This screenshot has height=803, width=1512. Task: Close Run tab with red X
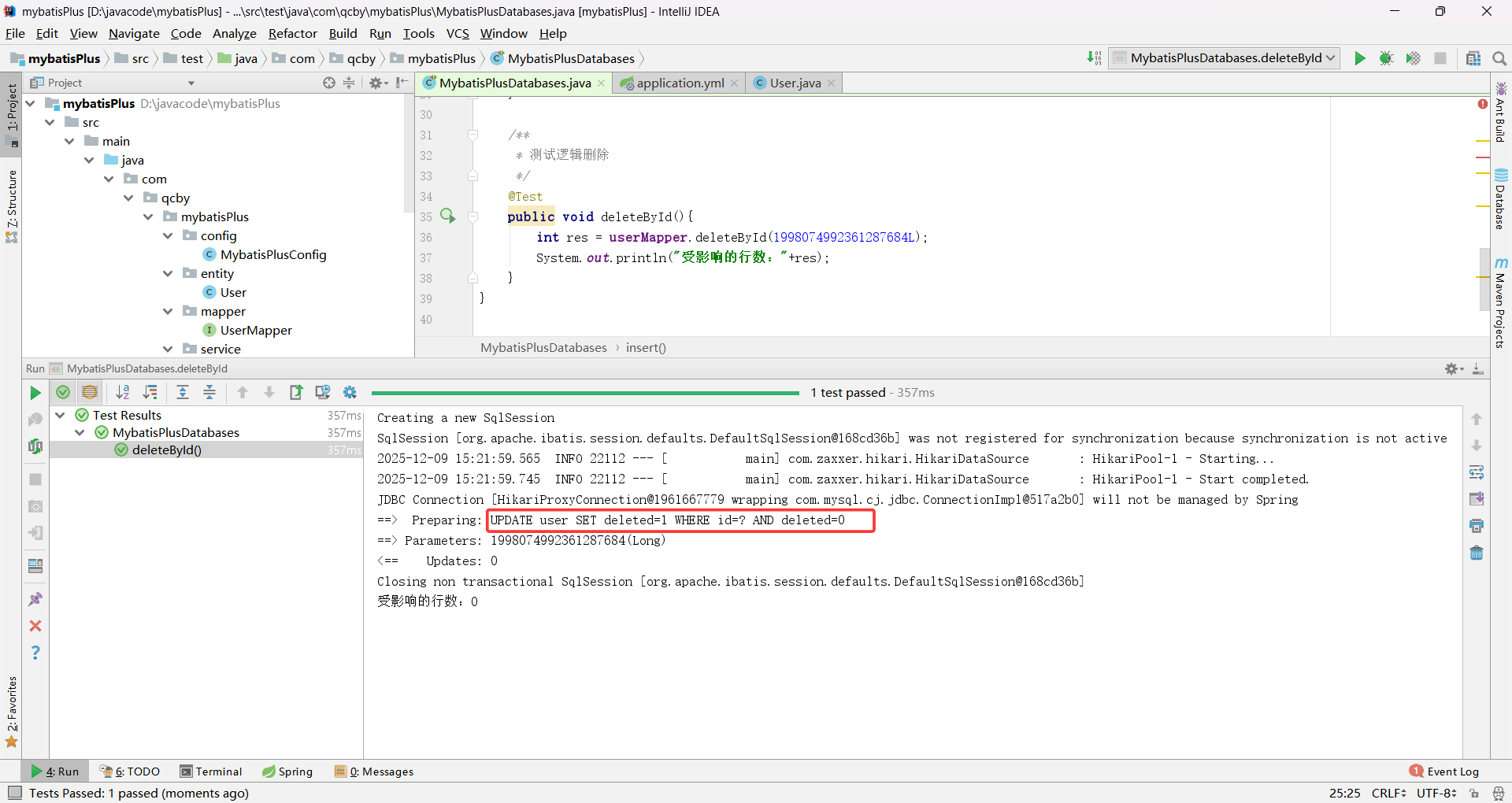(x=35, y=626)
